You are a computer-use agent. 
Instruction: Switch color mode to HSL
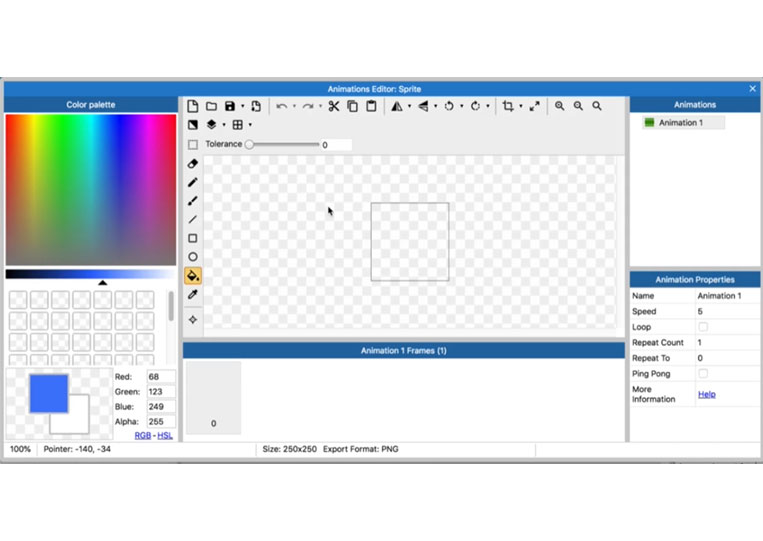coord(165,435)
